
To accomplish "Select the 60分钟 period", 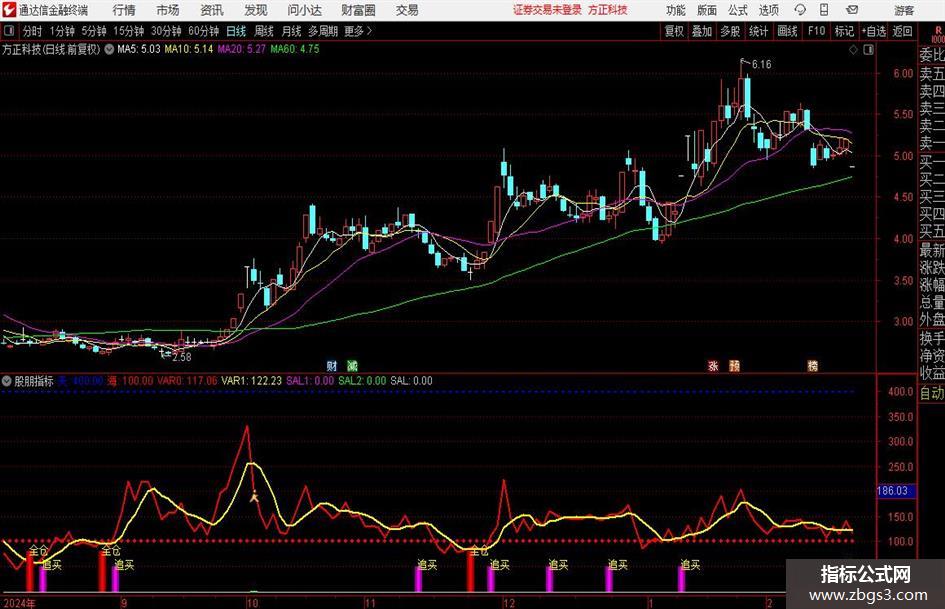I will tap(203, 31).
